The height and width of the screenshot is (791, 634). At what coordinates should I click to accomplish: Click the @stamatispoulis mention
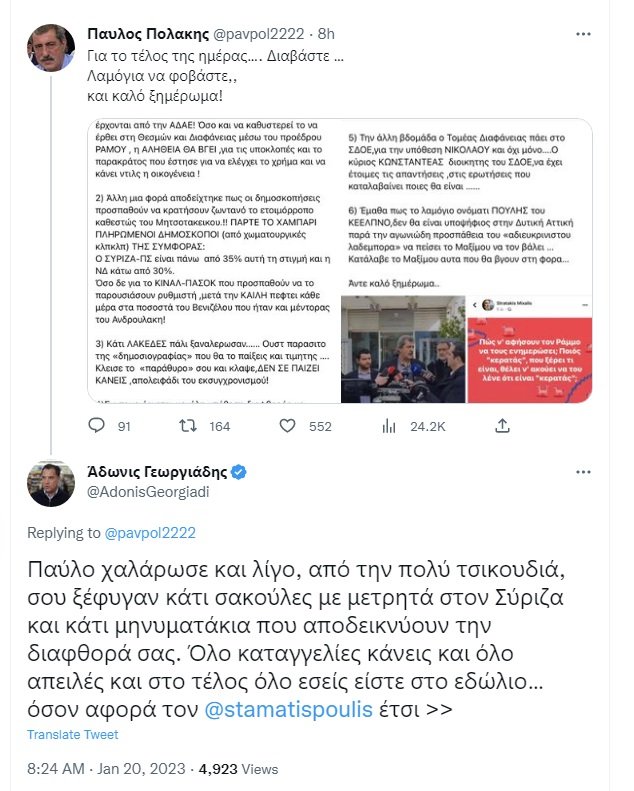click(289, 709)
